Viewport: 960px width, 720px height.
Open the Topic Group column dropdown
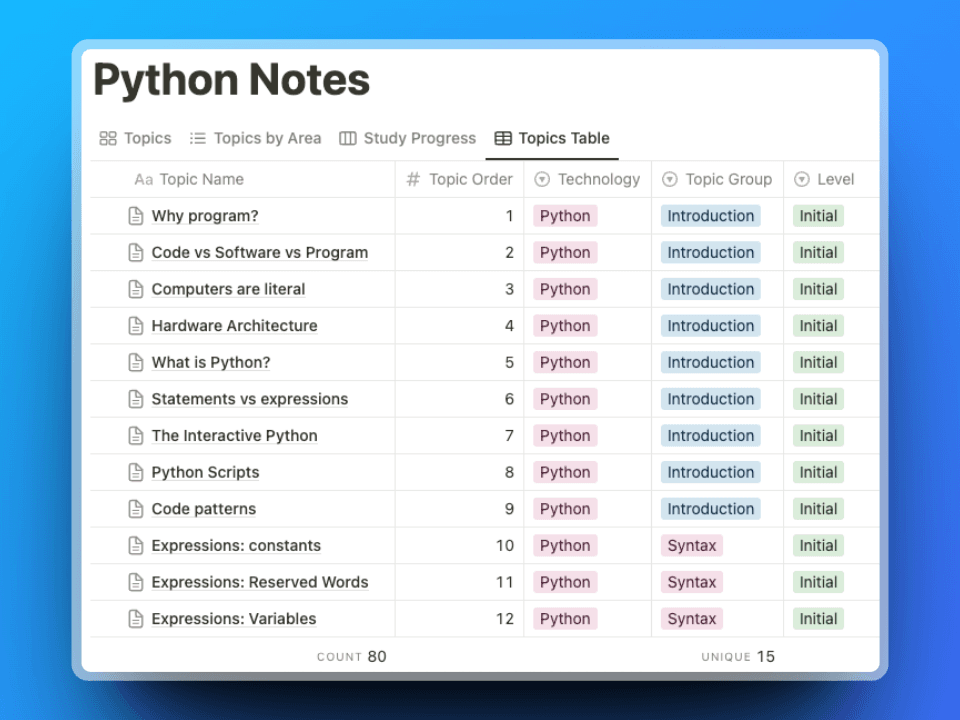(668, 179)
